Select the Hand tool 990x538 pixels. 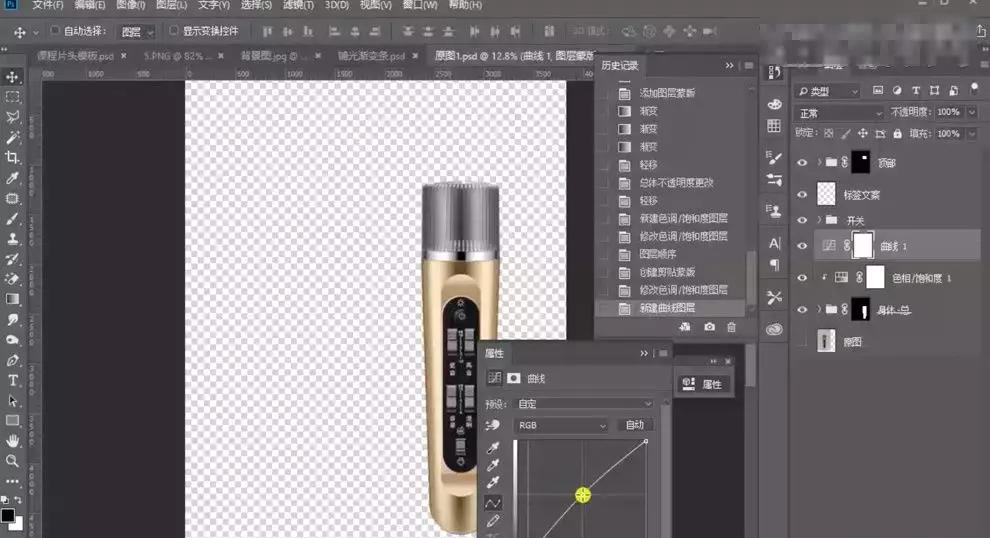pos(12,441)
